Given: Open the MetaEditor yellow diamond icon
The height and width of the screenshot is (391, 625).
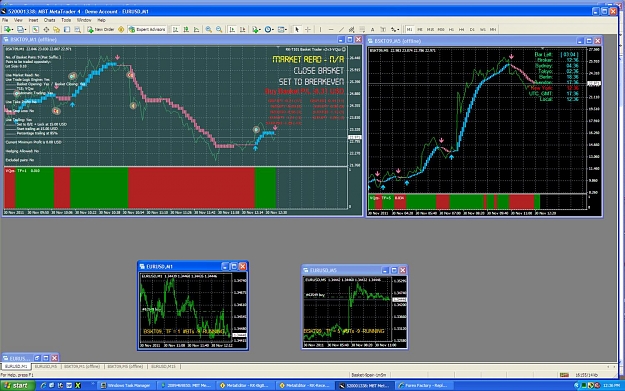Looking at the screenshot, I should pos(121,29).
